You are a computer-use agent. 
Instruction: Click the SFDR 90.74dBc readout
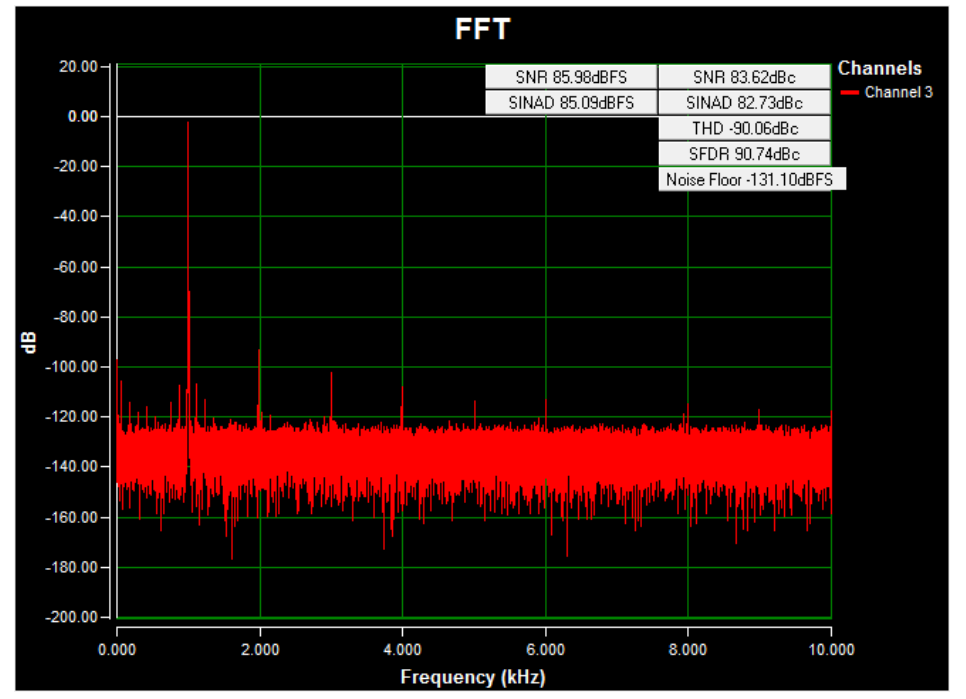click(x=744, y=154)
